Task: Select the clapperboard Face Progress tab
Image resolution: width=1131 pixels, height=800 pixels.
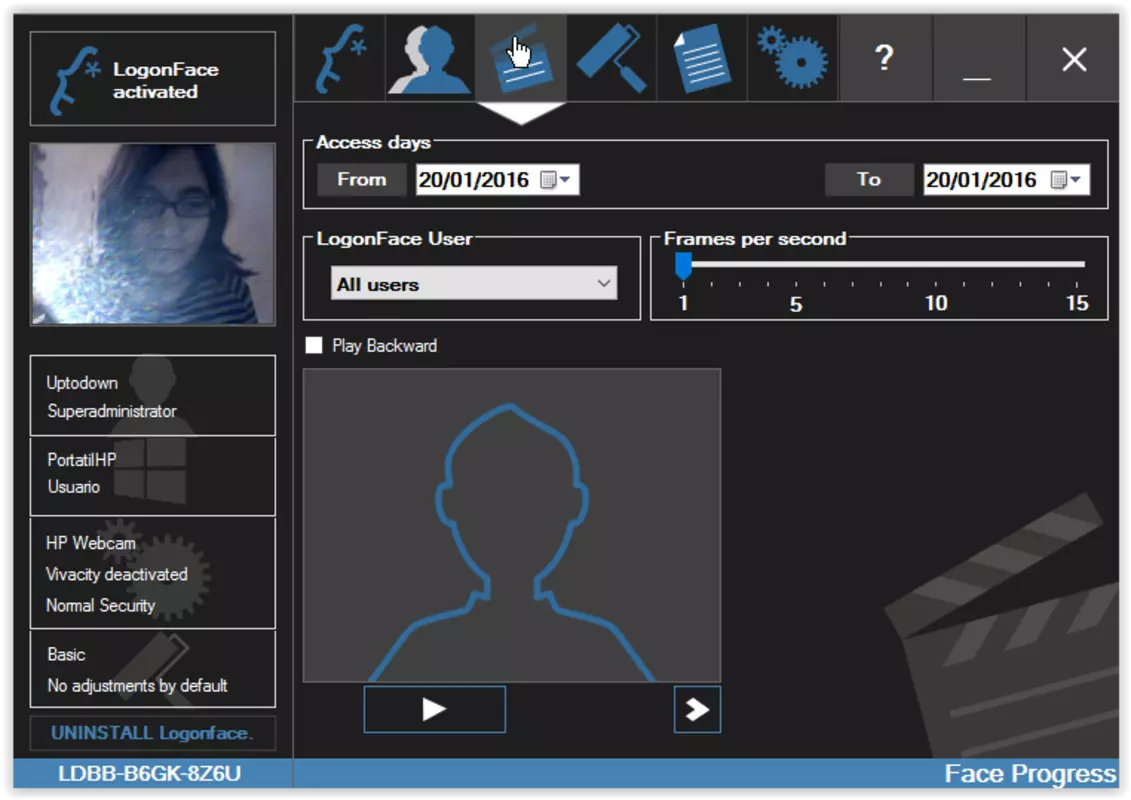Action: (x=521, y=58)
